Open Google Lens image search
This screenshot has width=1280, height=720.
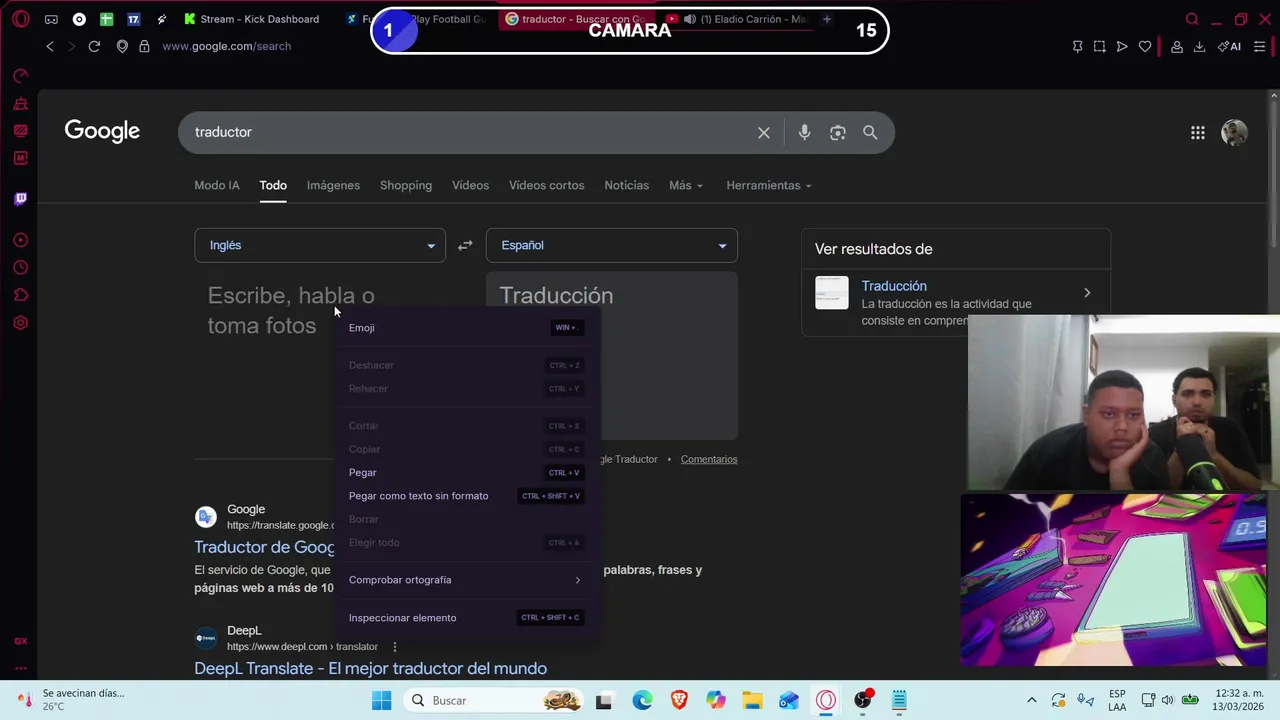[838, 132]
